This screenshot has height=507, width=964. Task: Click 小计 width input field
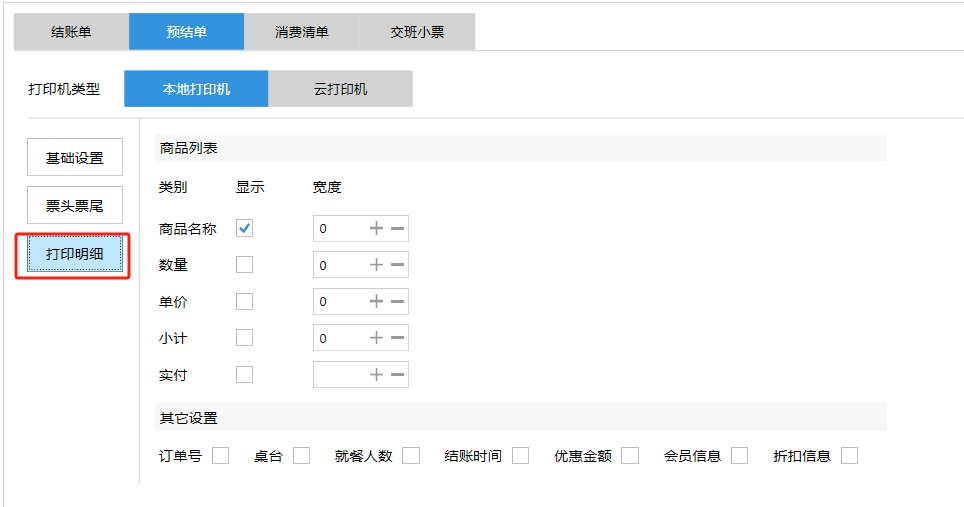(x=338, y=338)
